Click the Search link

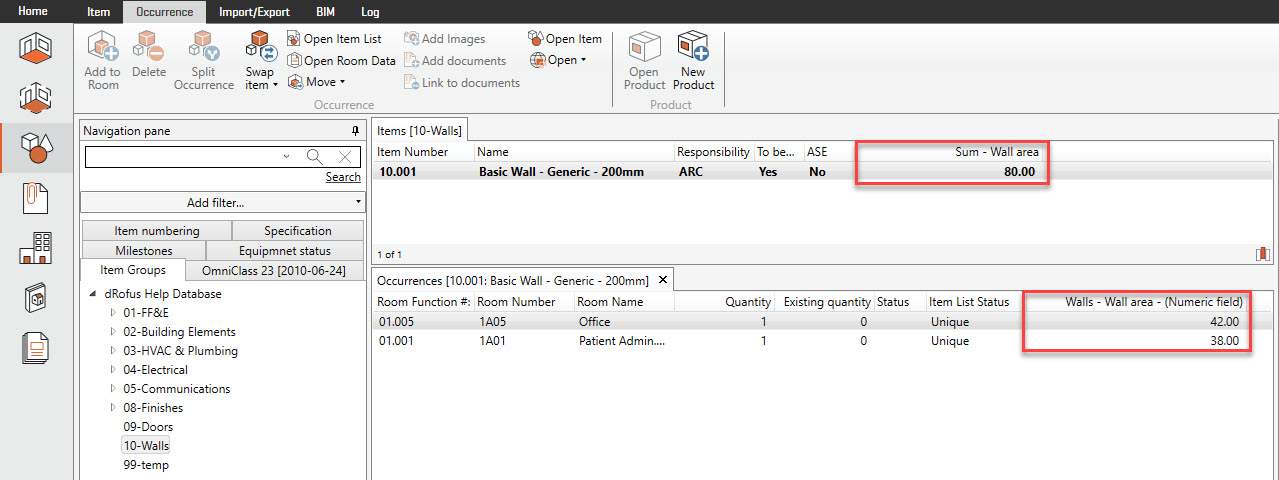(x=343, y=177)
